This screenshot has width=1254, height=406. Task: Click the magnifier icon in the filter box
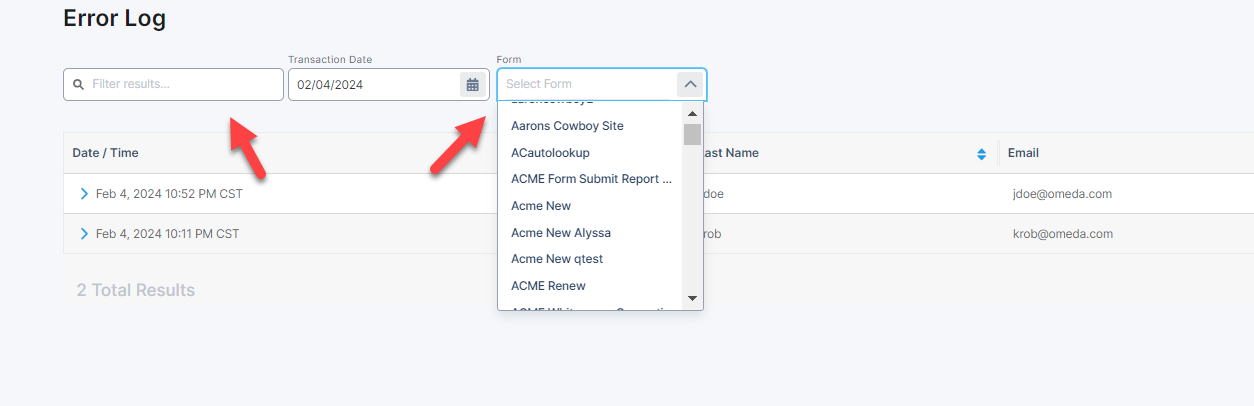(78, 85)
